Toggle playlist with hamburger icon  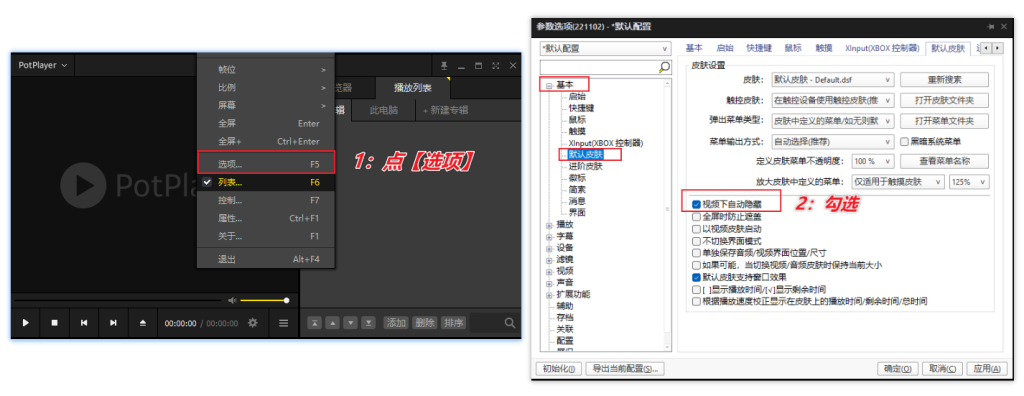pyautogui.click(x=283, y=323)
